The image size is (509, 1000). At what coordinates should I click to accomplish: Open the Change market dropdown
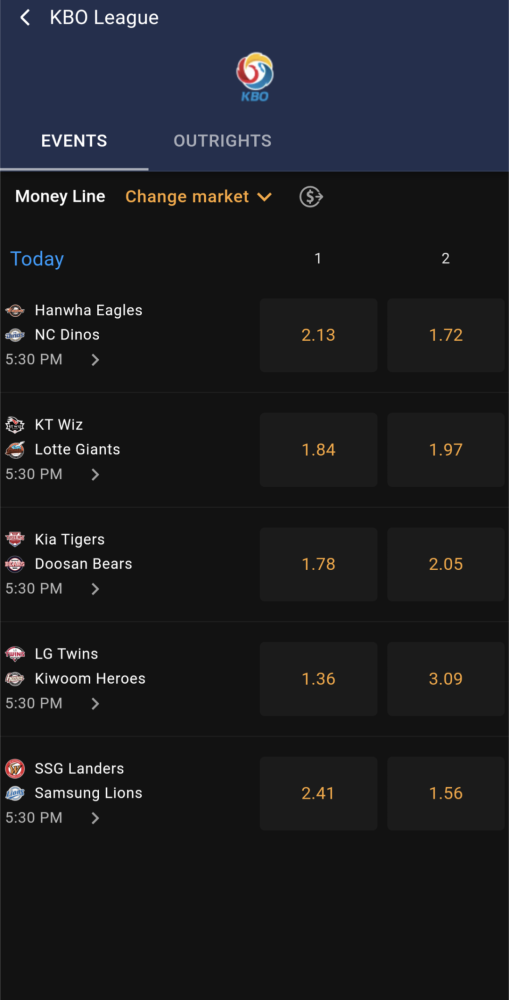point(199,197)
